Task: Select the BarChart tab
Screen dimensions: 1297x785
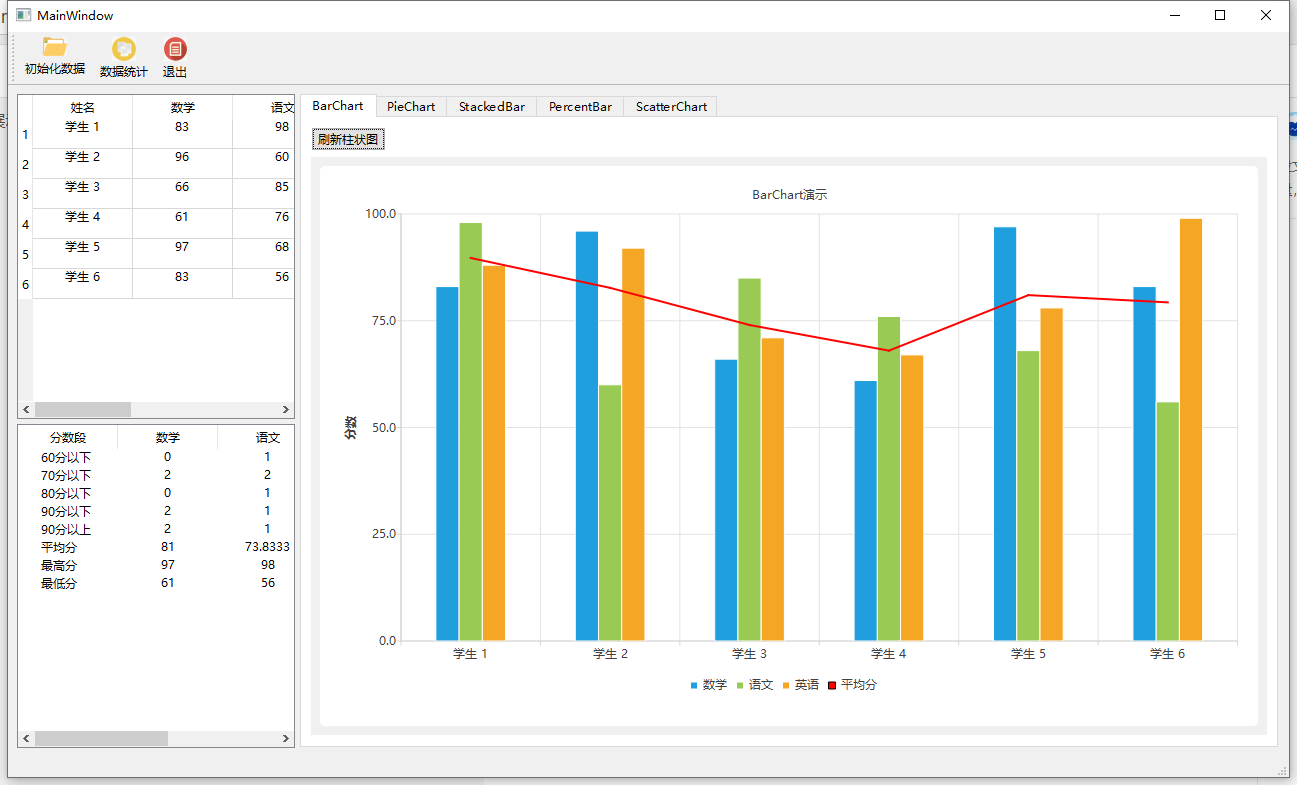Action: click(x=338, y=106)
